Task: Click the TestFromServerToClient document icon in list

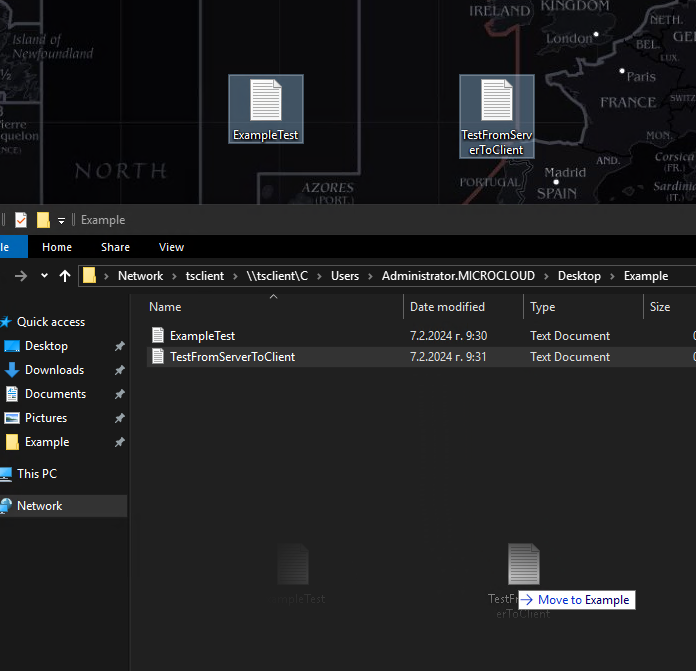Action: pyautogui.click(x=158, y=356)
